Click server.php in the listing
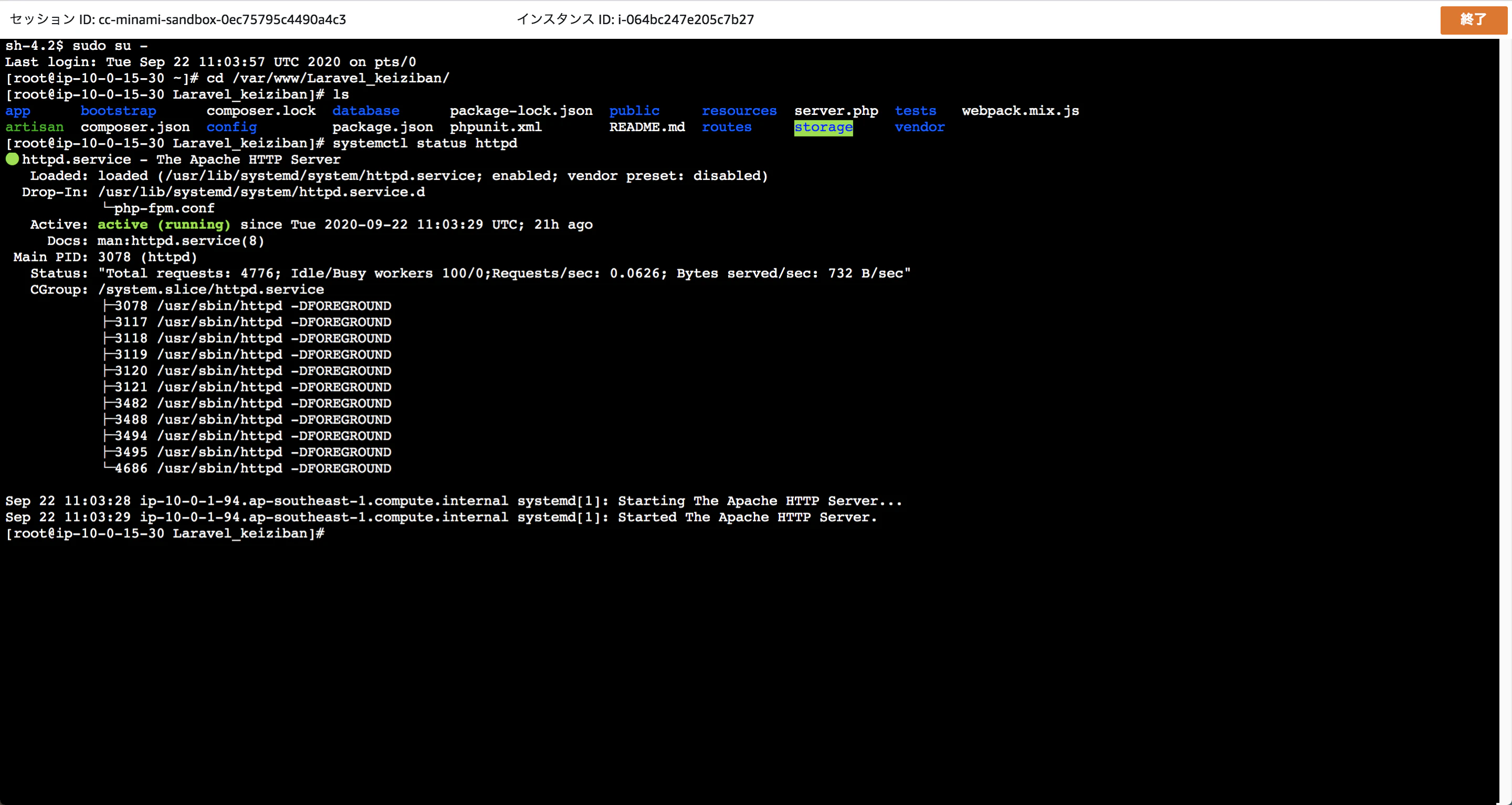The image size is (1512, 805). [x=836, y=111]
